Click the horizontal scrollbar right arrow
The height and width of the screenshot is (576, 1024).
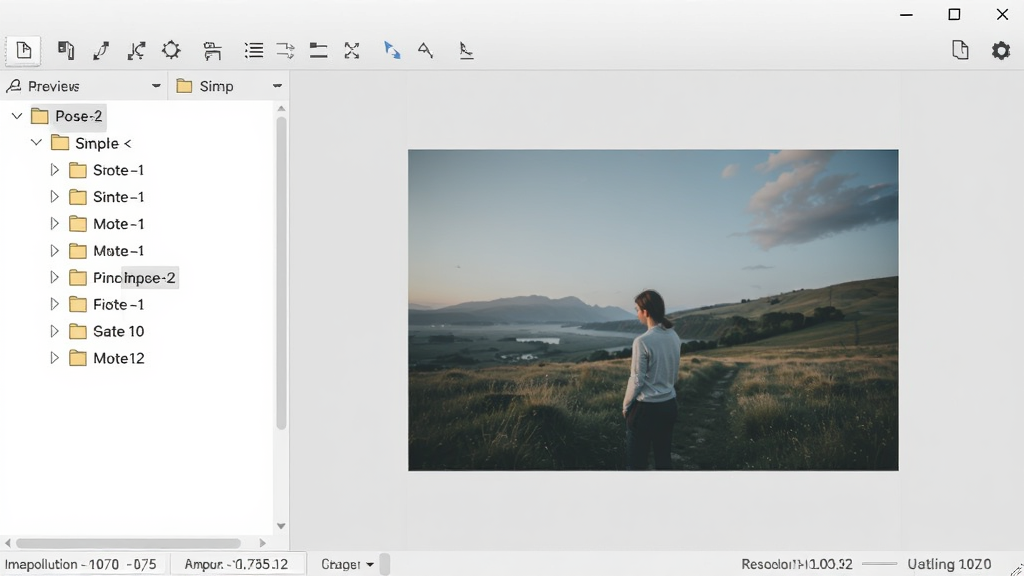263,543
